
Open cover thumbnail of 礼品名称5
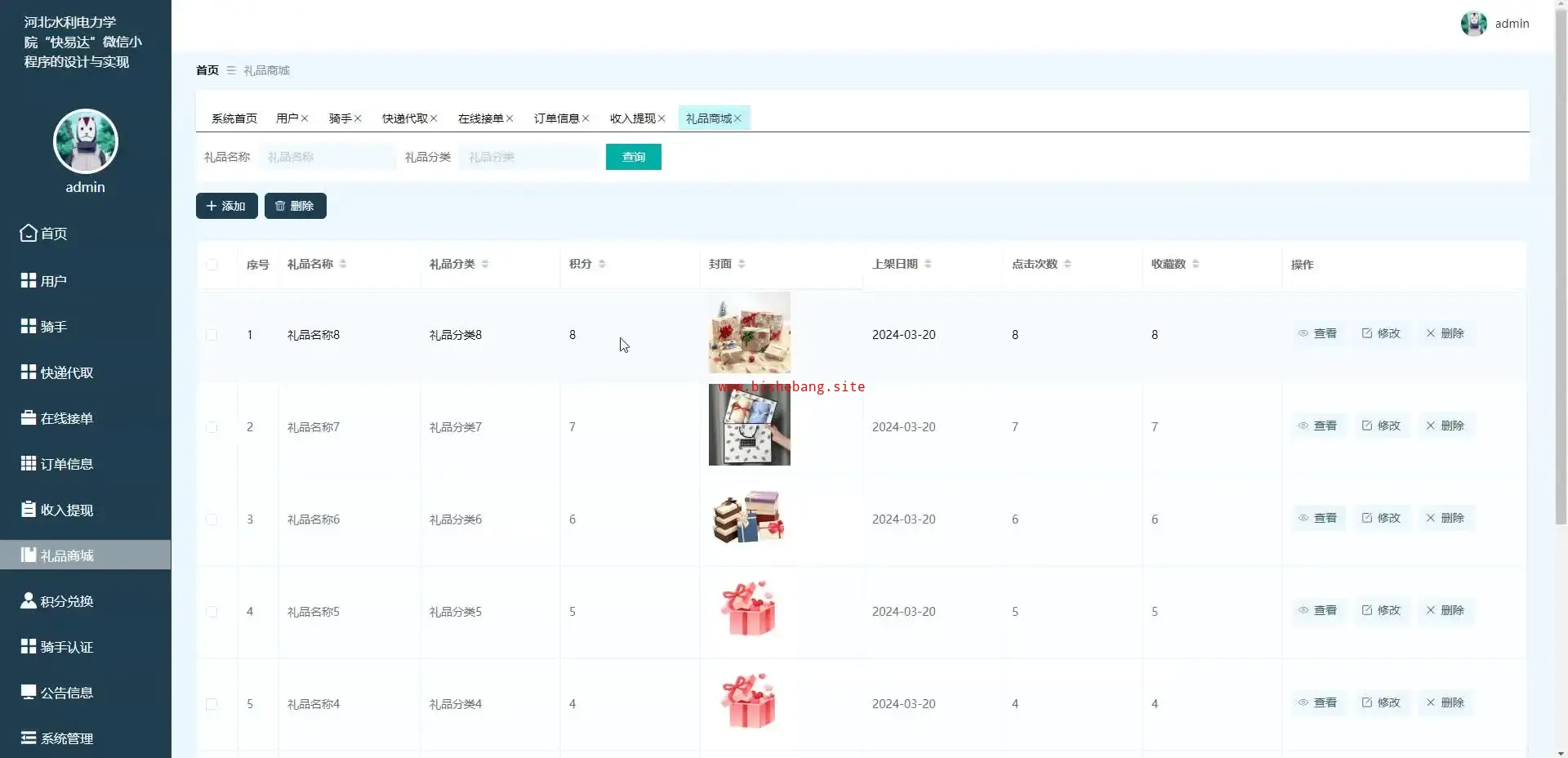coord(750,609)
